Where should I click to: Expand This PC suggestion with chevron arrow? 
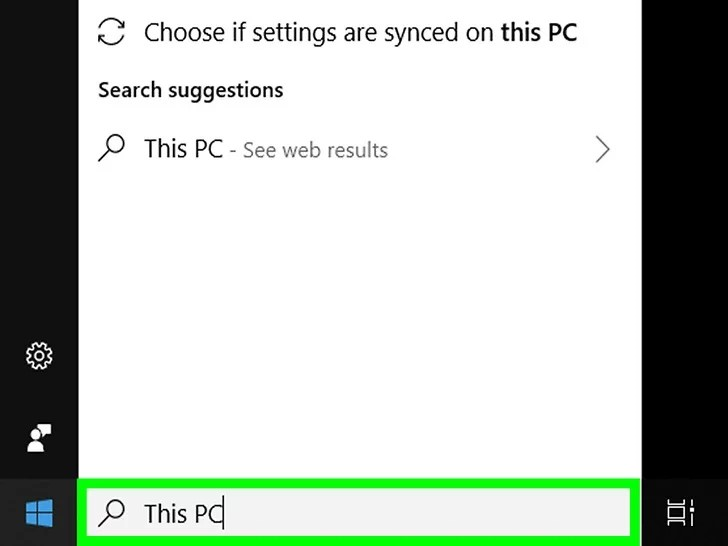(602, 150)
